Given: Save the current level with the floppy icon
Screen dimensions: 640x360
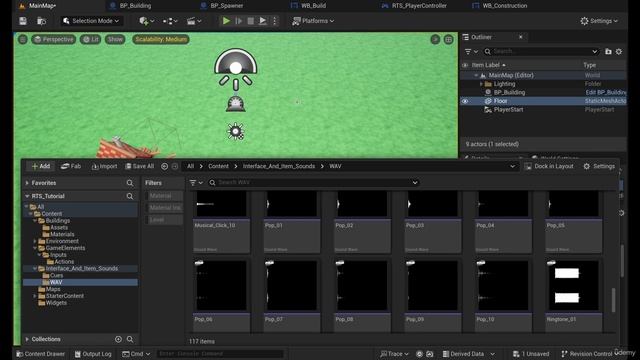Looking at the screenshot, I should click(23, 21).
